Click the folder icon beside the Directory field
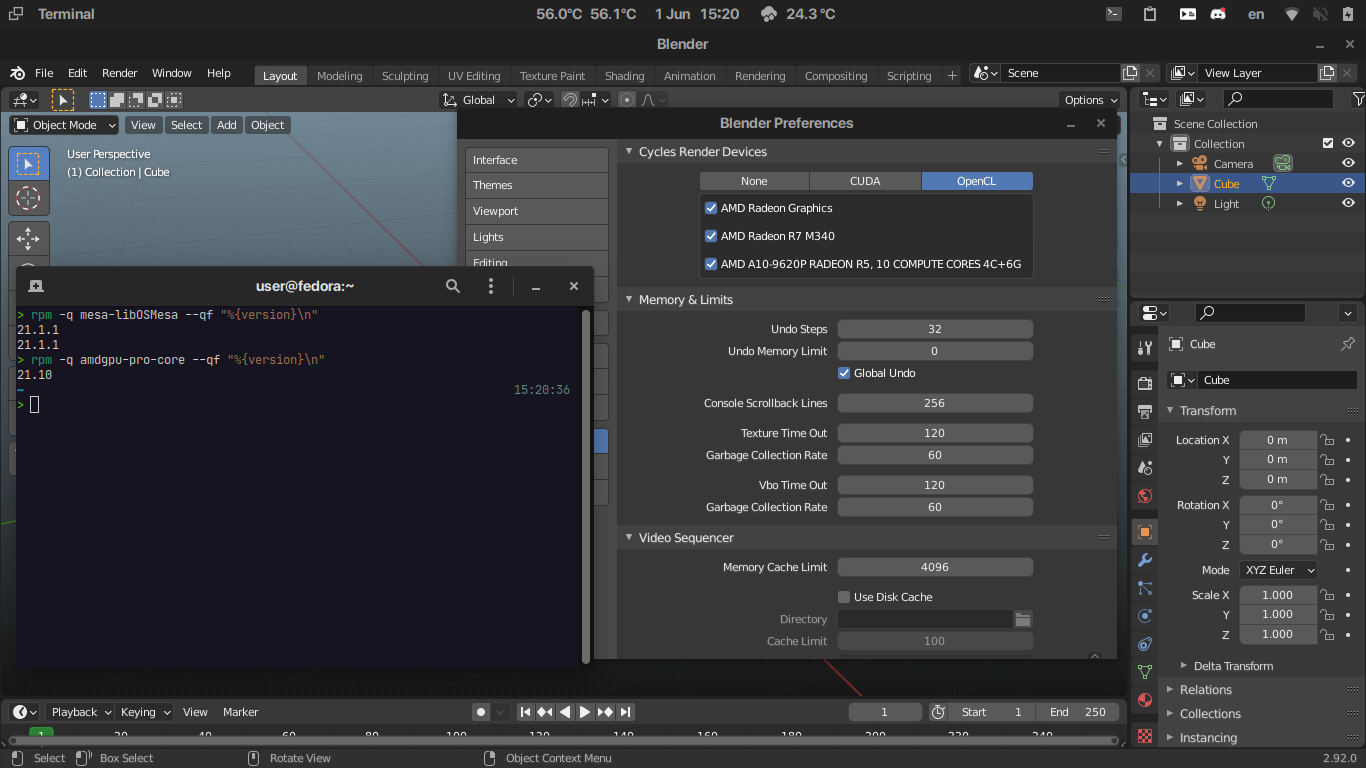The width and height of the screenshot is (1366, 768). (1023, 619)
